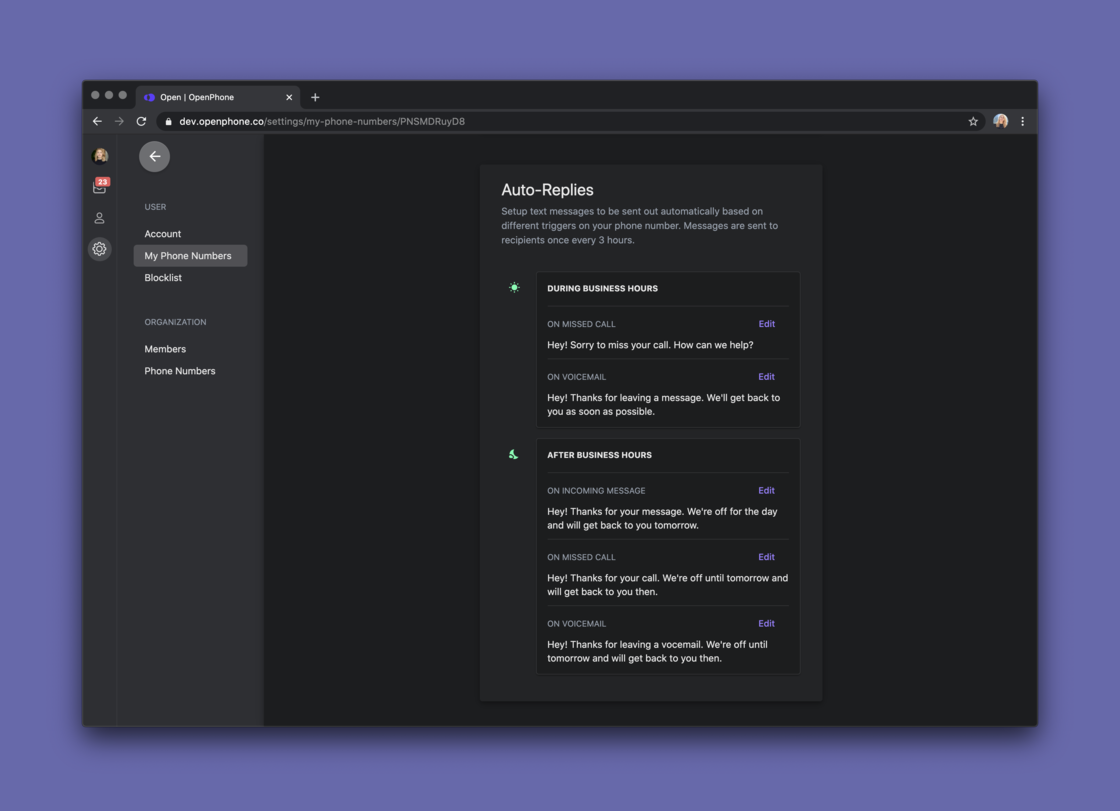This screenshot has width=1120, height=811.
Task: Close the Open | OpenPhone tab
Action: (289, 97)
